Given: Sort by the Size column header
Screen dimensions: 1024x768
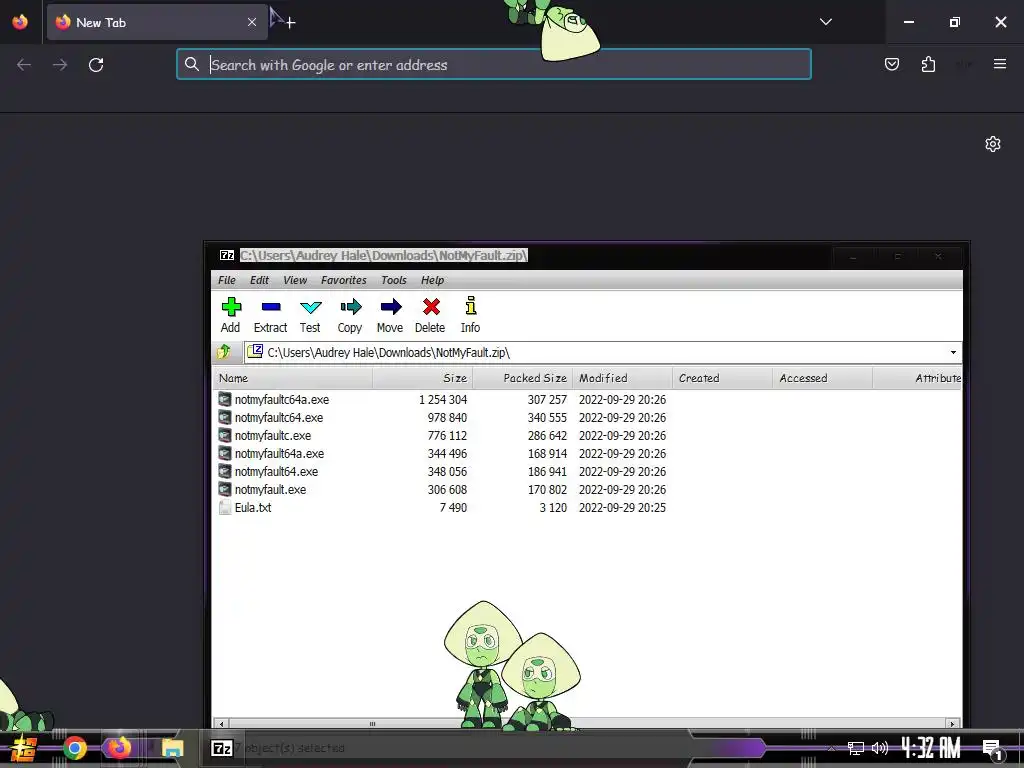Looking at the screenshot, I should [423, 378].
